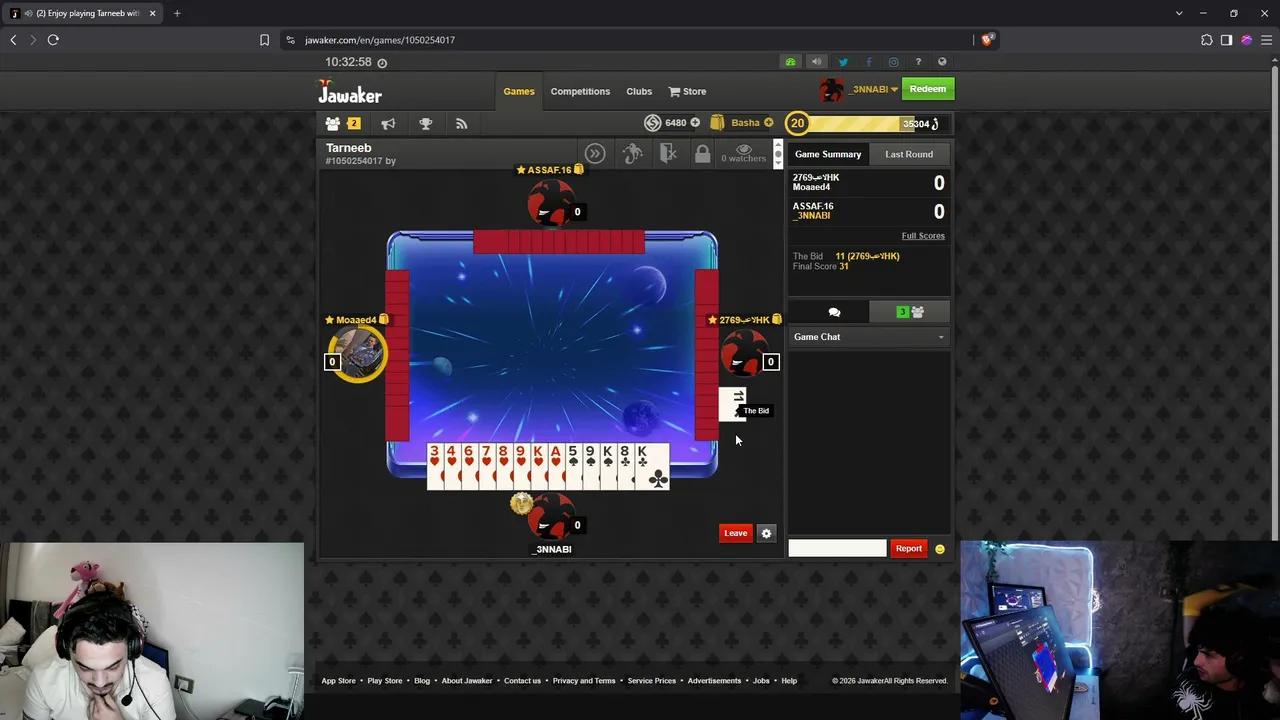Play the King of clubs card
This screenshot has height=720, width=1280.
click(653, 465)
